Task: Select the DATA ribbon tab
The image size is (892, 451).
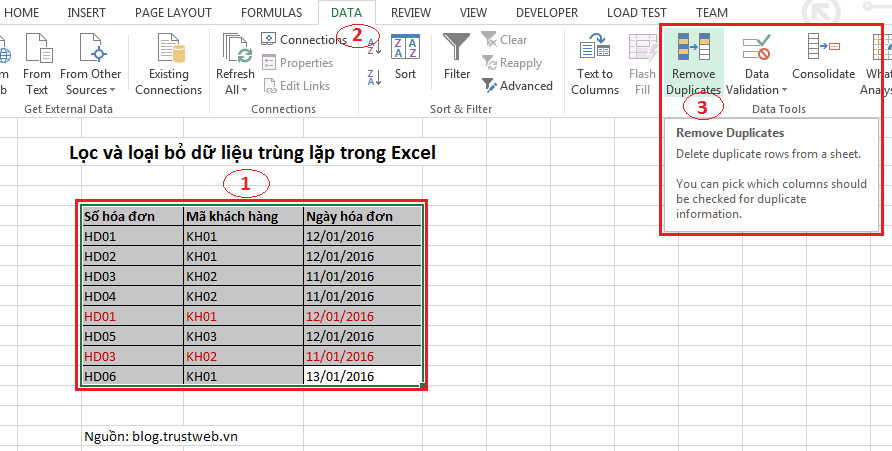Action: tap(346, 13)
